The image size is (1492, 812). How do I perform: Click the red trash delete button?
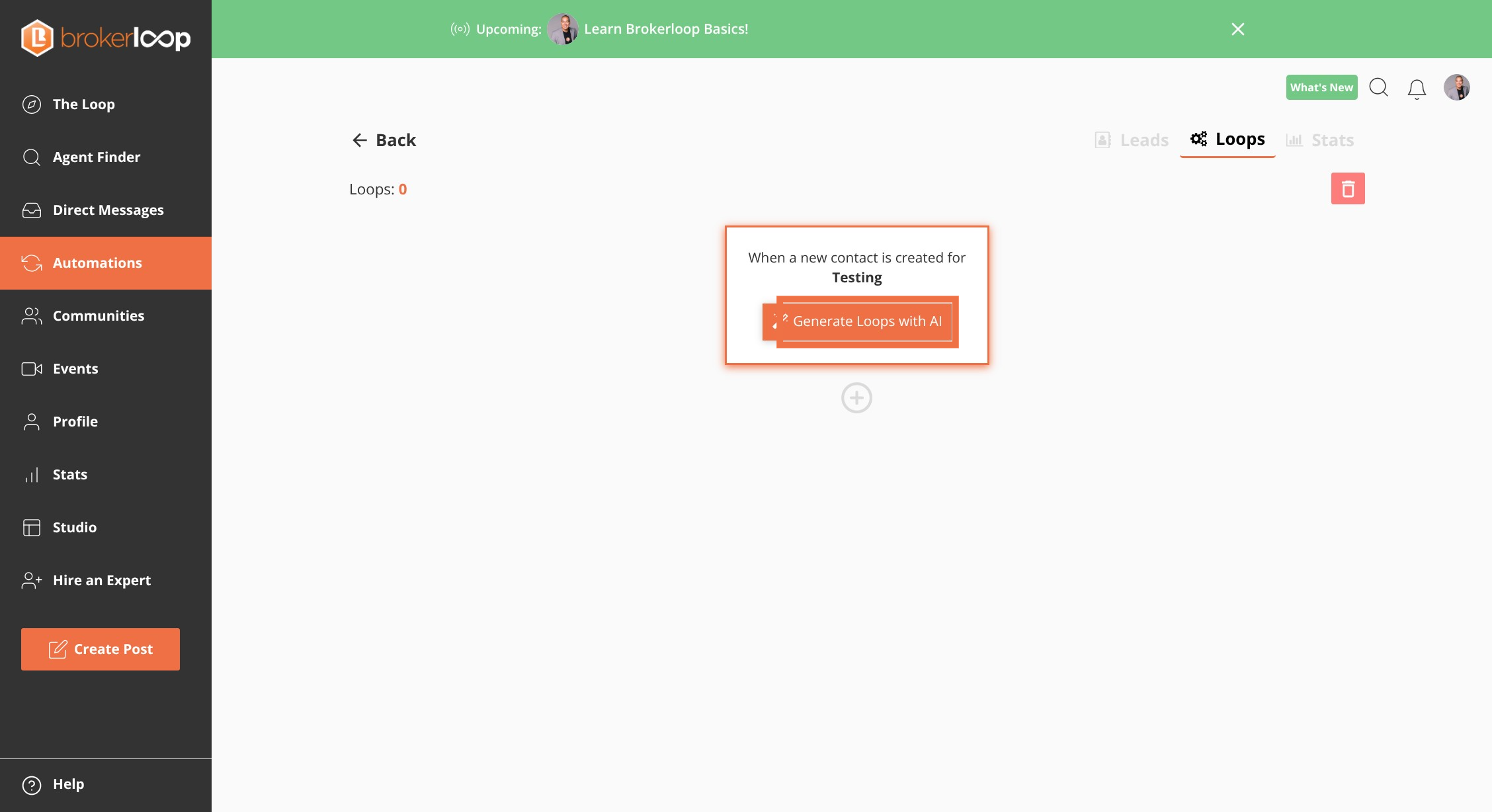[1348, 188]
